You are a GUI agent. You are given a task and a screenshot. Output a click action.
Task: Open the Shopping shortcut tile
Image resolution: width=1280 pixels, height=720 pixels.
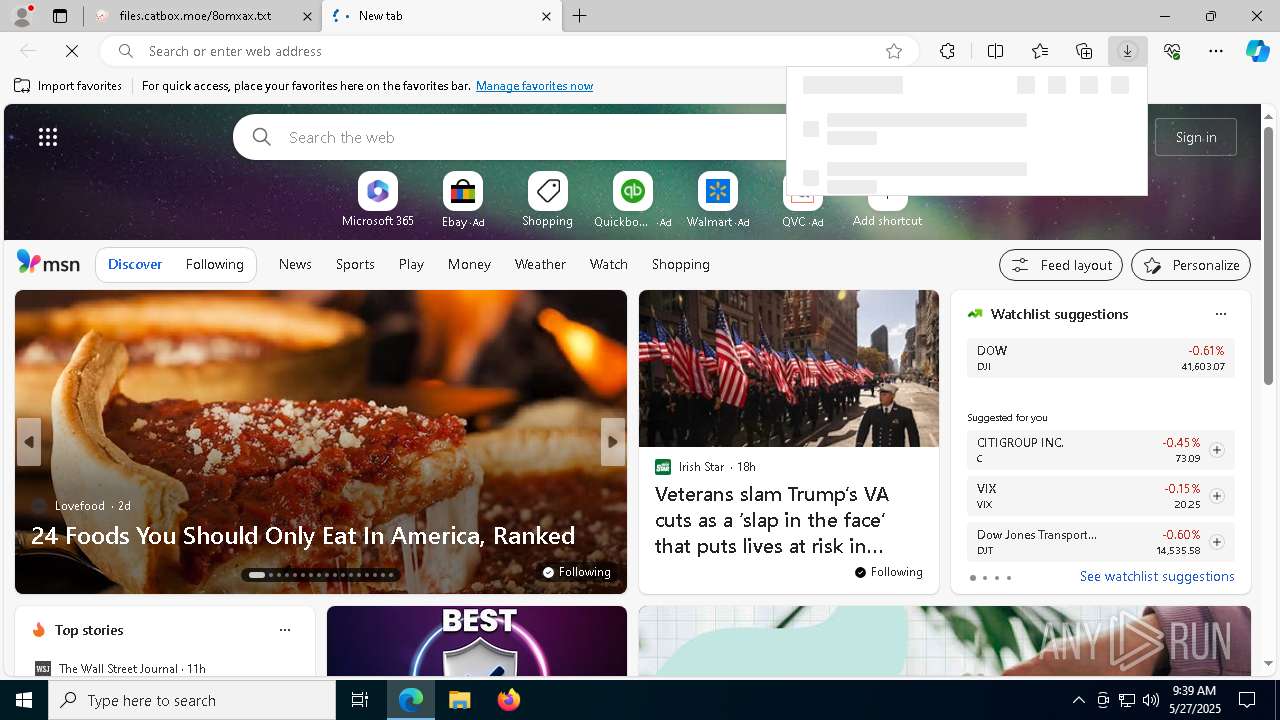547,200
